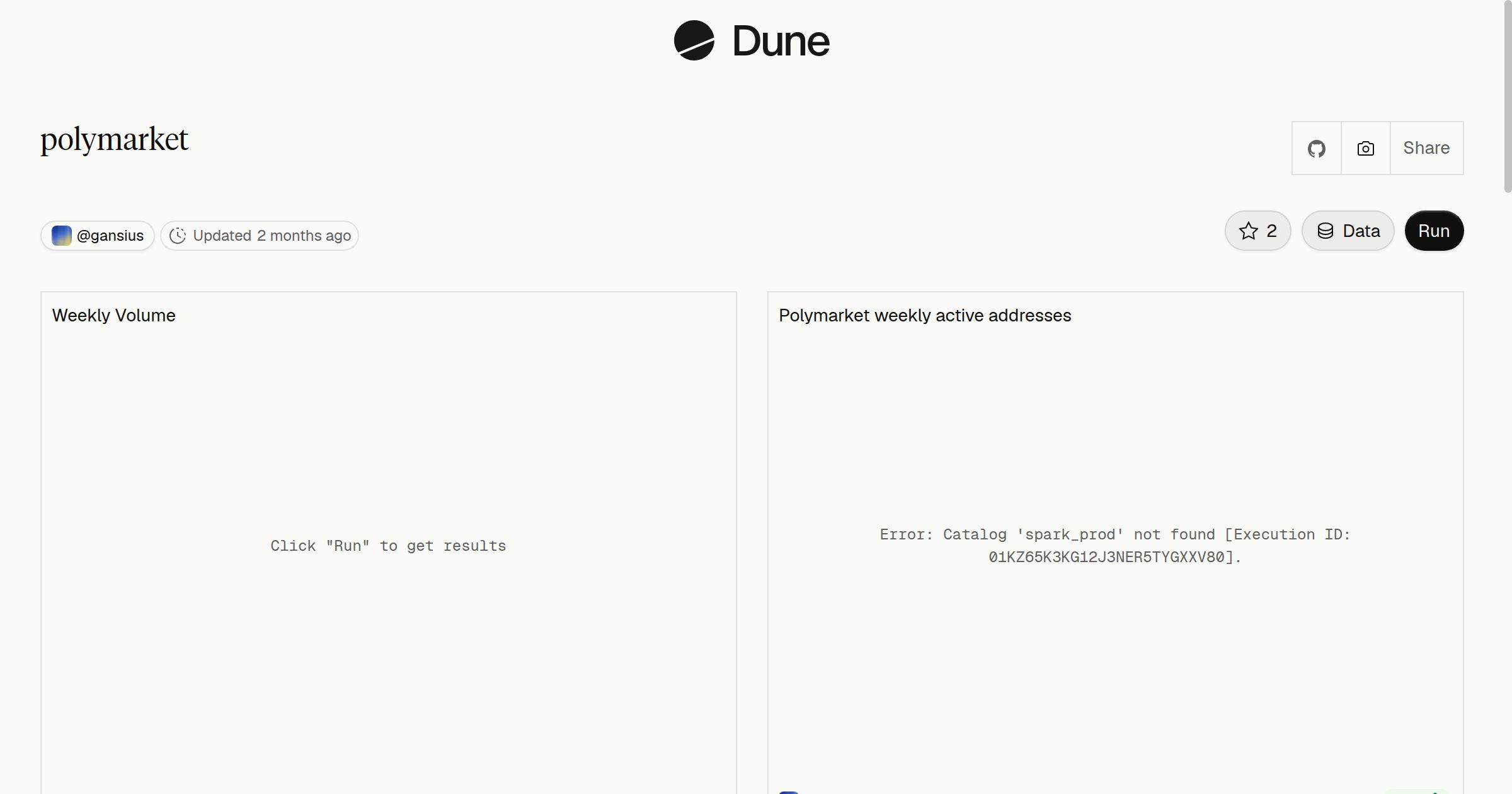Select Polymarket weekly active addresses title
The image size is (1512, 794).
[x=925, y=315]
